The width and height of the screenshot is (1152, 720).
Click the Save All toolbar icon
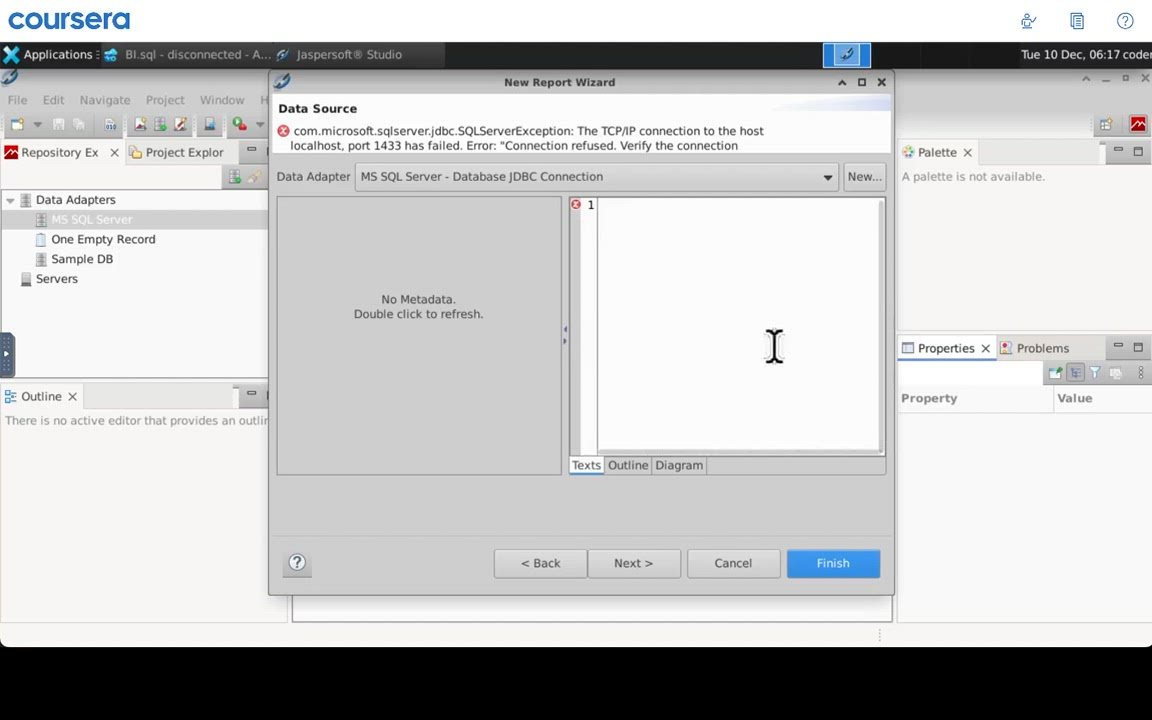(79, 124)
